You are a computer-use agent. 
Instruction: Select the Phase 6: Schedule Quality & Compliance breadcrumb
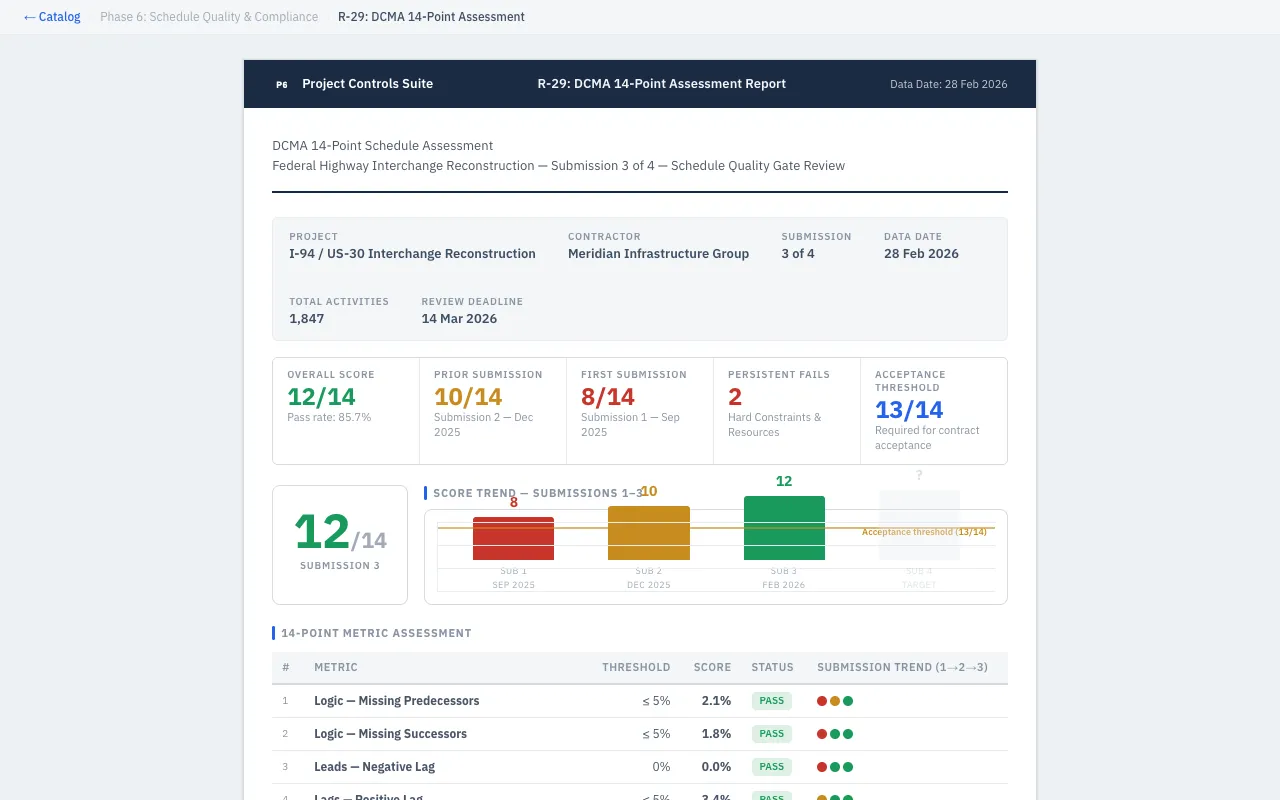(208, 16)
